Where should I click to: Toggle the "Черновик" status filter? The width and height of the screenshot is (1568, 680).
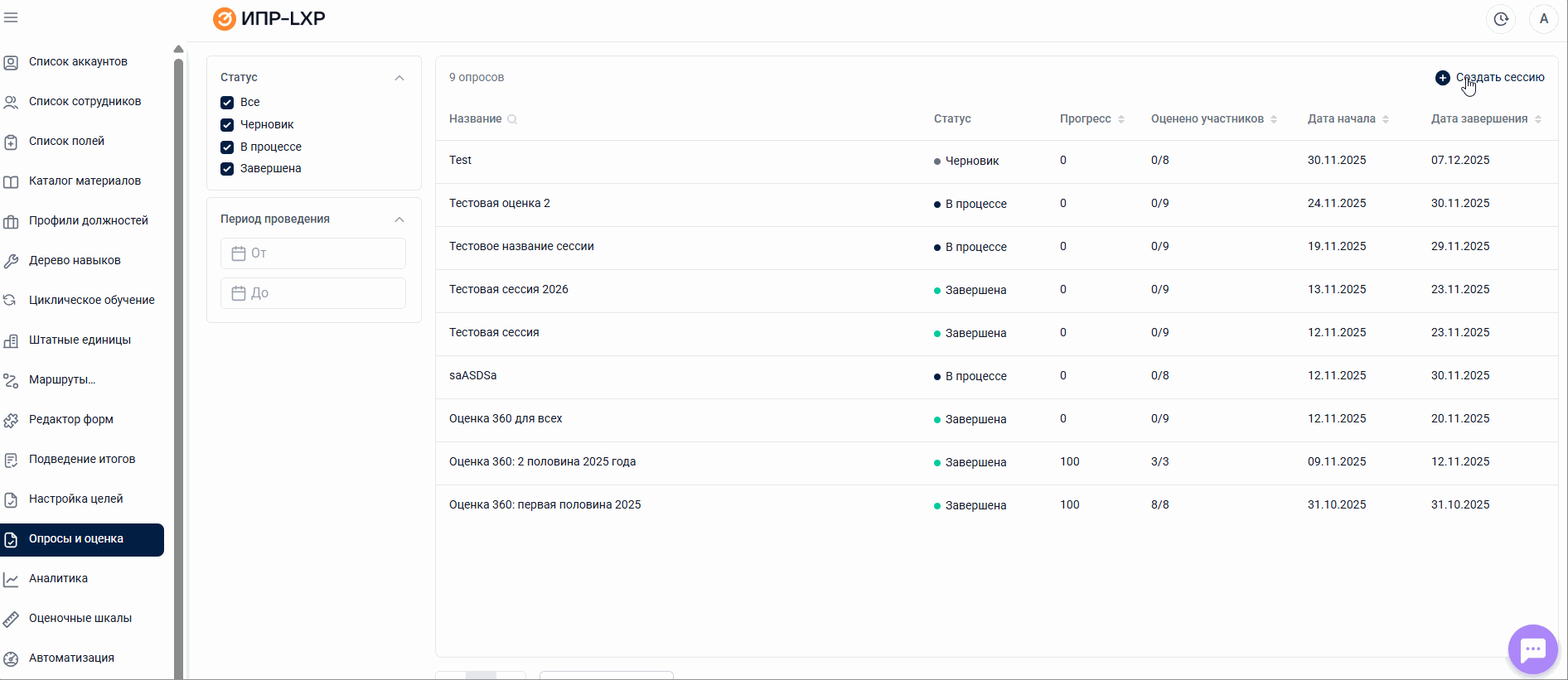[x=227, y=125]
